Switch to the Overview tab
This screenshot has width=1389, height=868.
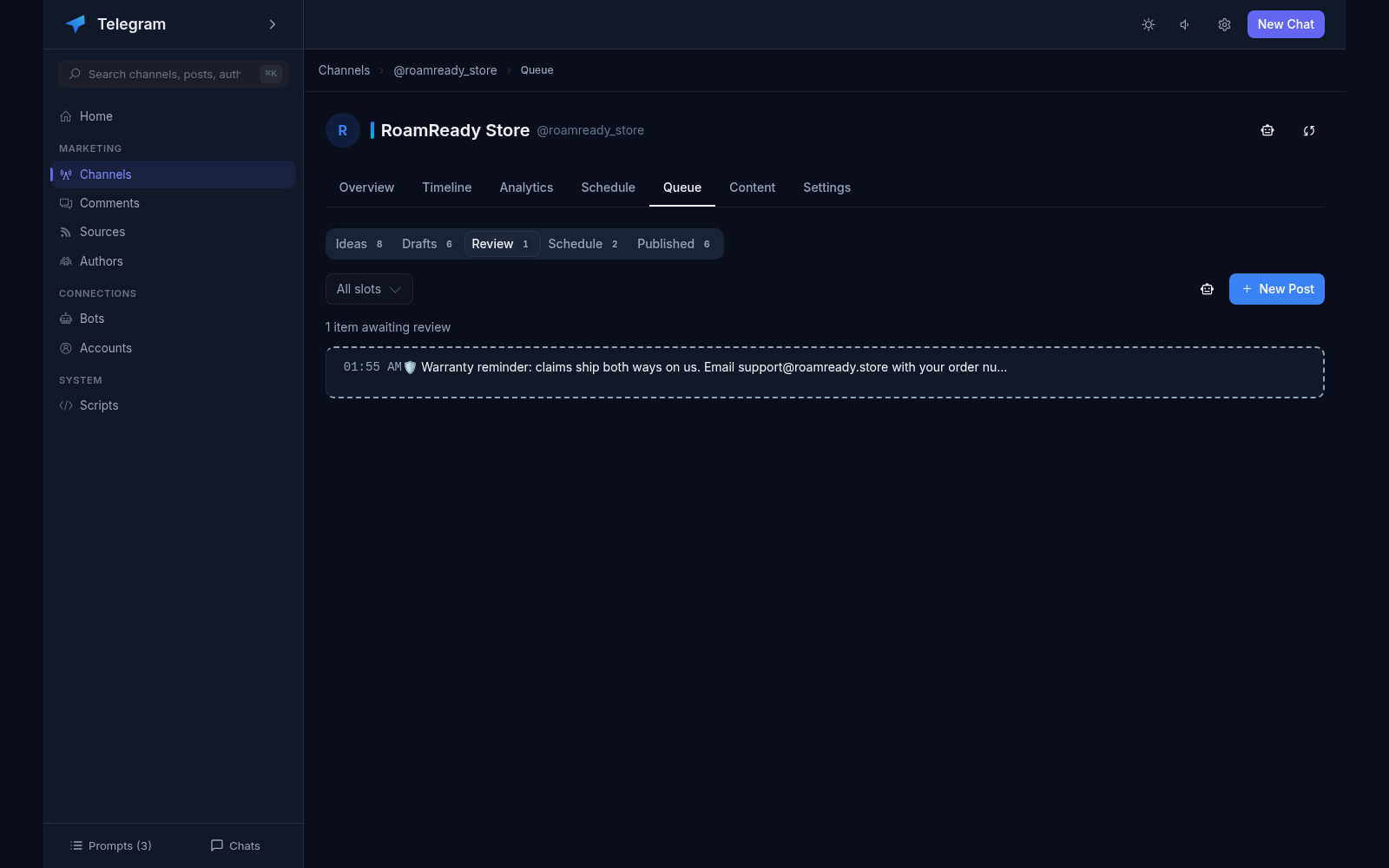tap(366, 187)
